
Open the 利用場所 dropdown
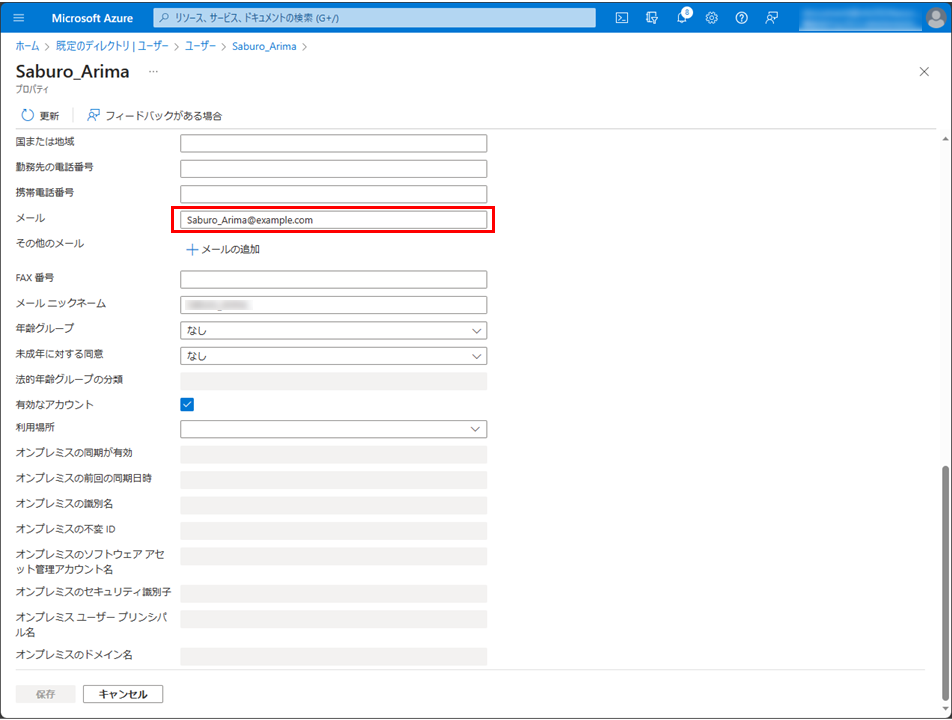[x=333, y=429]
